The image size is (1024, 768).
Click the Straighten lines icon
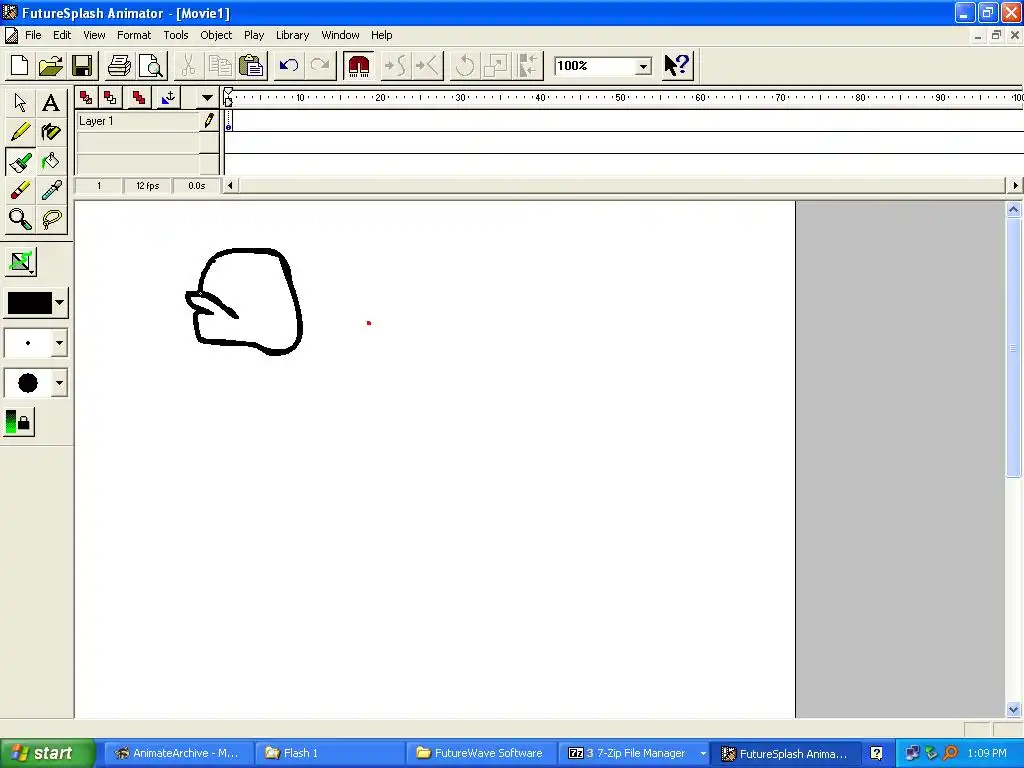428,65
